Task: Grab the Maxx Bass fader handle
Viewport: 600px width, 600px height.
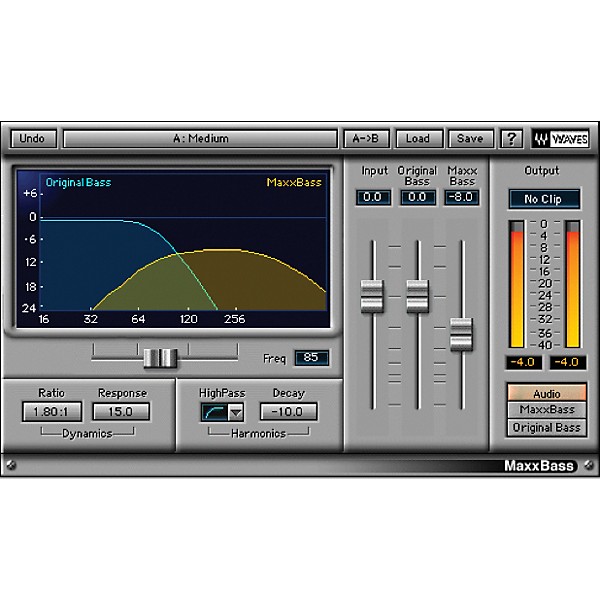Action: 461,334
